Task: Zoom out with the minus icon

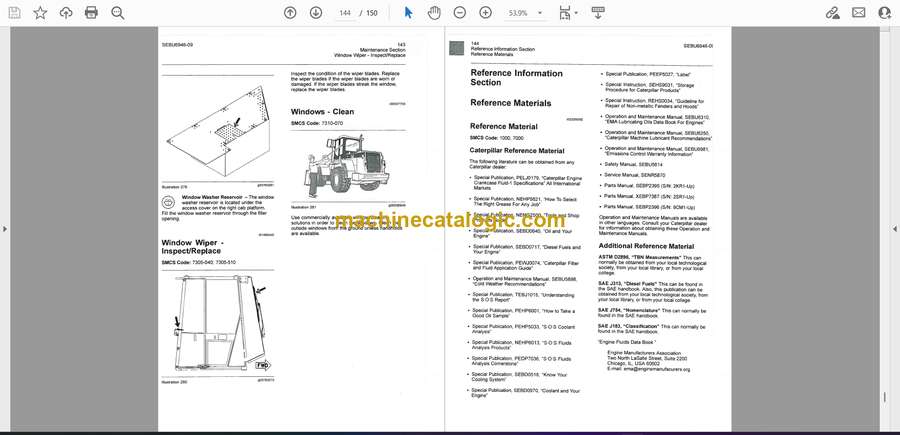Action: click(459, 13)
